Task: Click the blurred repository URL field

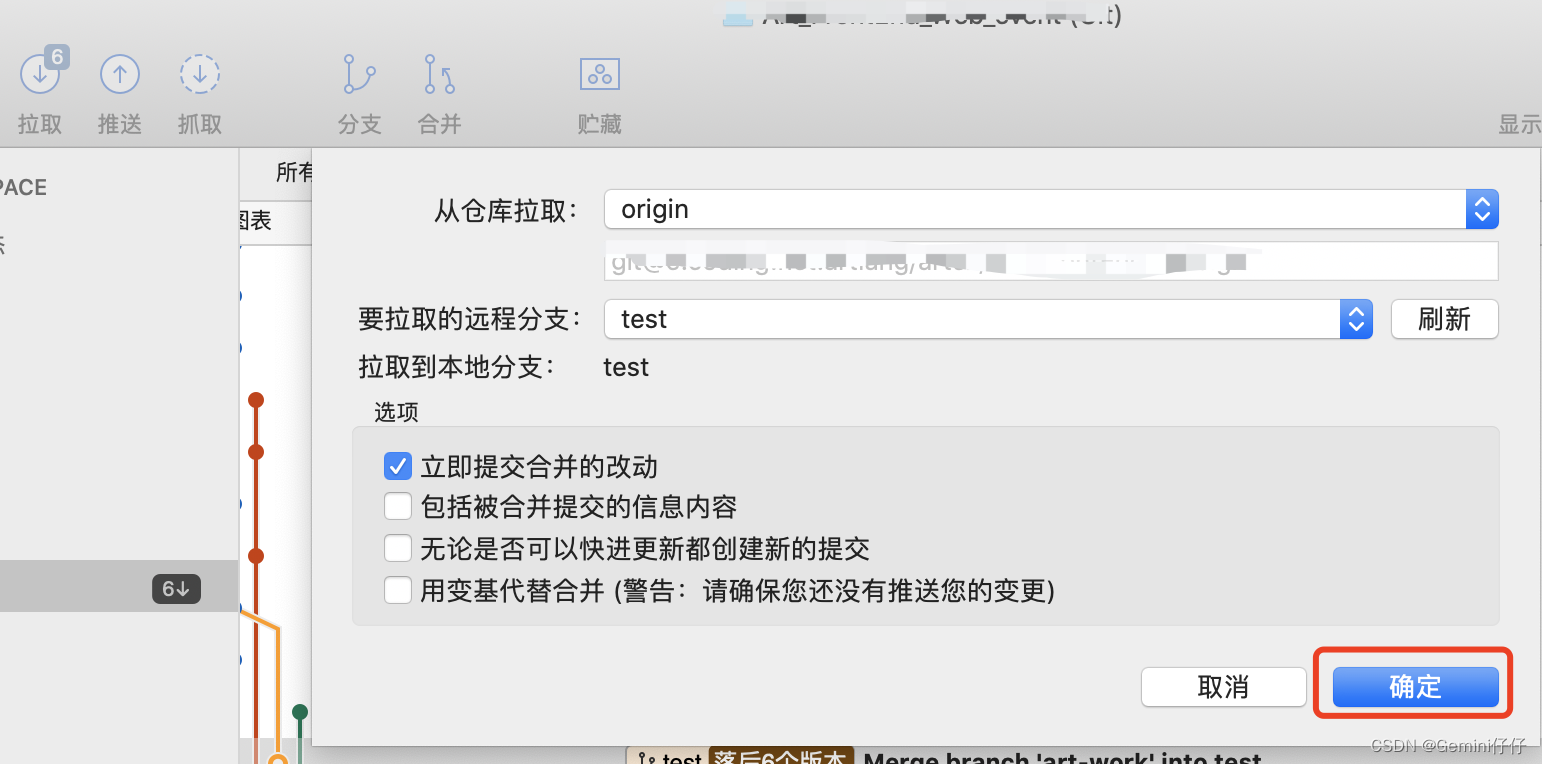Action: point(1051,261)
